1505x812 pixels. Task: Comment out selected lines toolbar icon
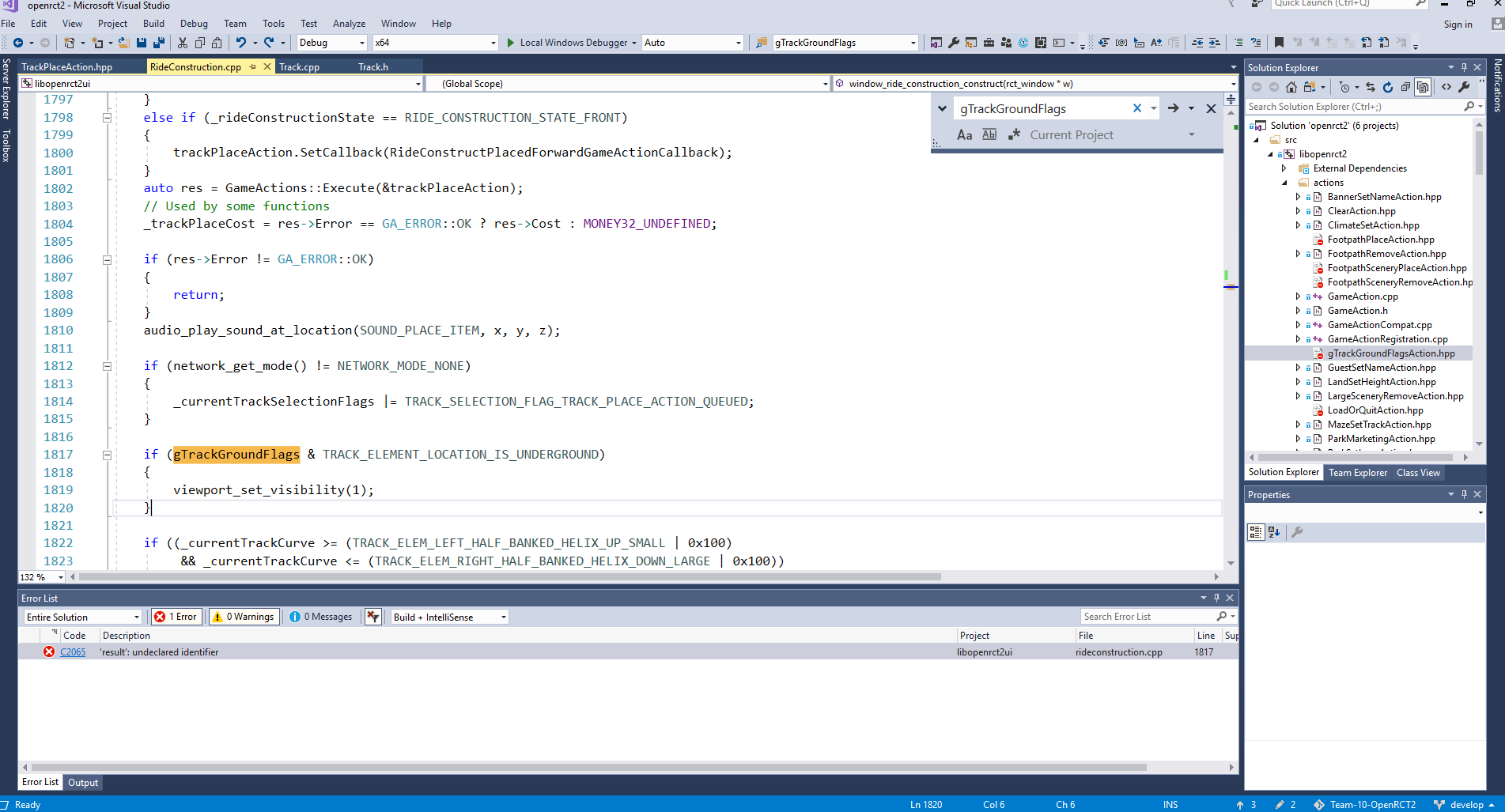(1239, 43)
